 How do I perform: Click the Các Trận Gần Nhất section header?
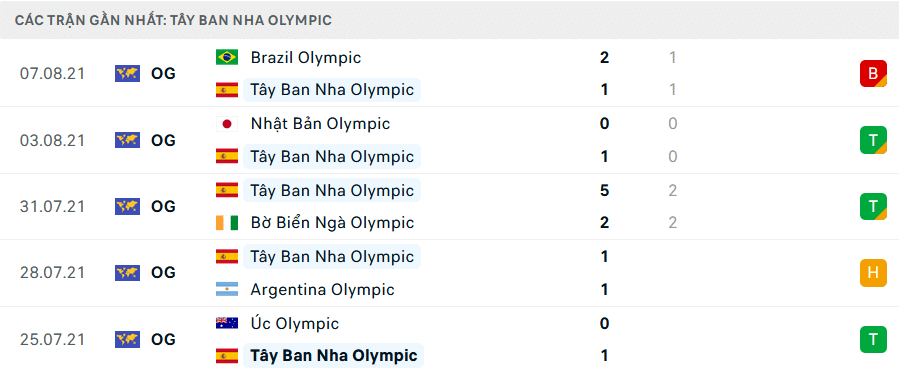[x=173, y=21]
